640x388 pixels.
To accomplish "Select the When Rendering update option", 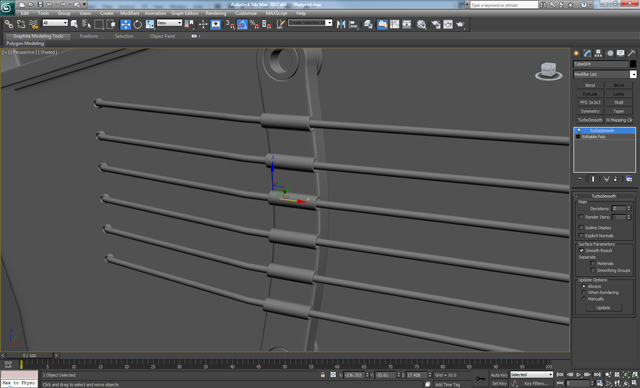I will click(584, 293).
